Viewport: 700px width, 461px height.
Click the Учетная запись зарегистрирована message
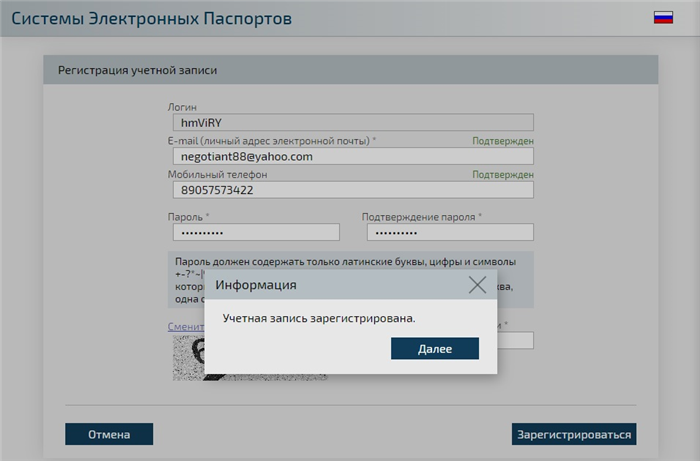[319, 318]
